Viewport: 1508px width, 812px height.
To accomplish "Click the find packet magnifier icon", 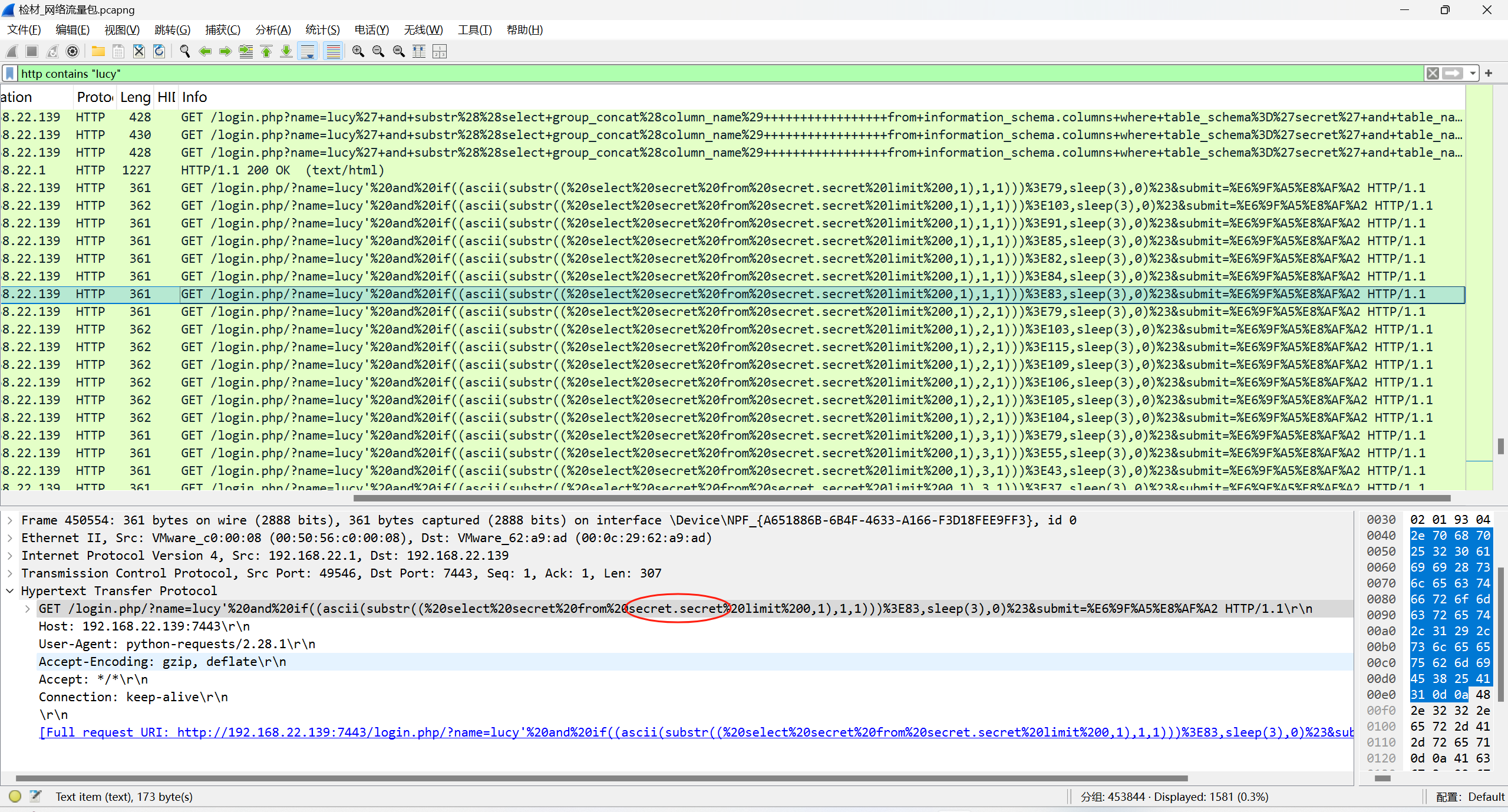I will point(184,52).
